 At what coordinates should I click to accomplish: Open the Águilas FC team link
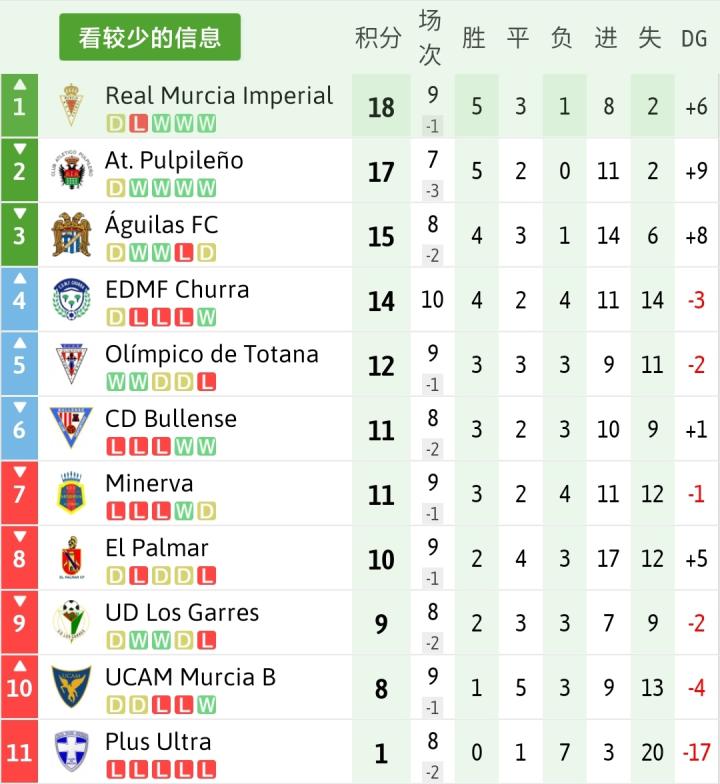pos(161,224)
